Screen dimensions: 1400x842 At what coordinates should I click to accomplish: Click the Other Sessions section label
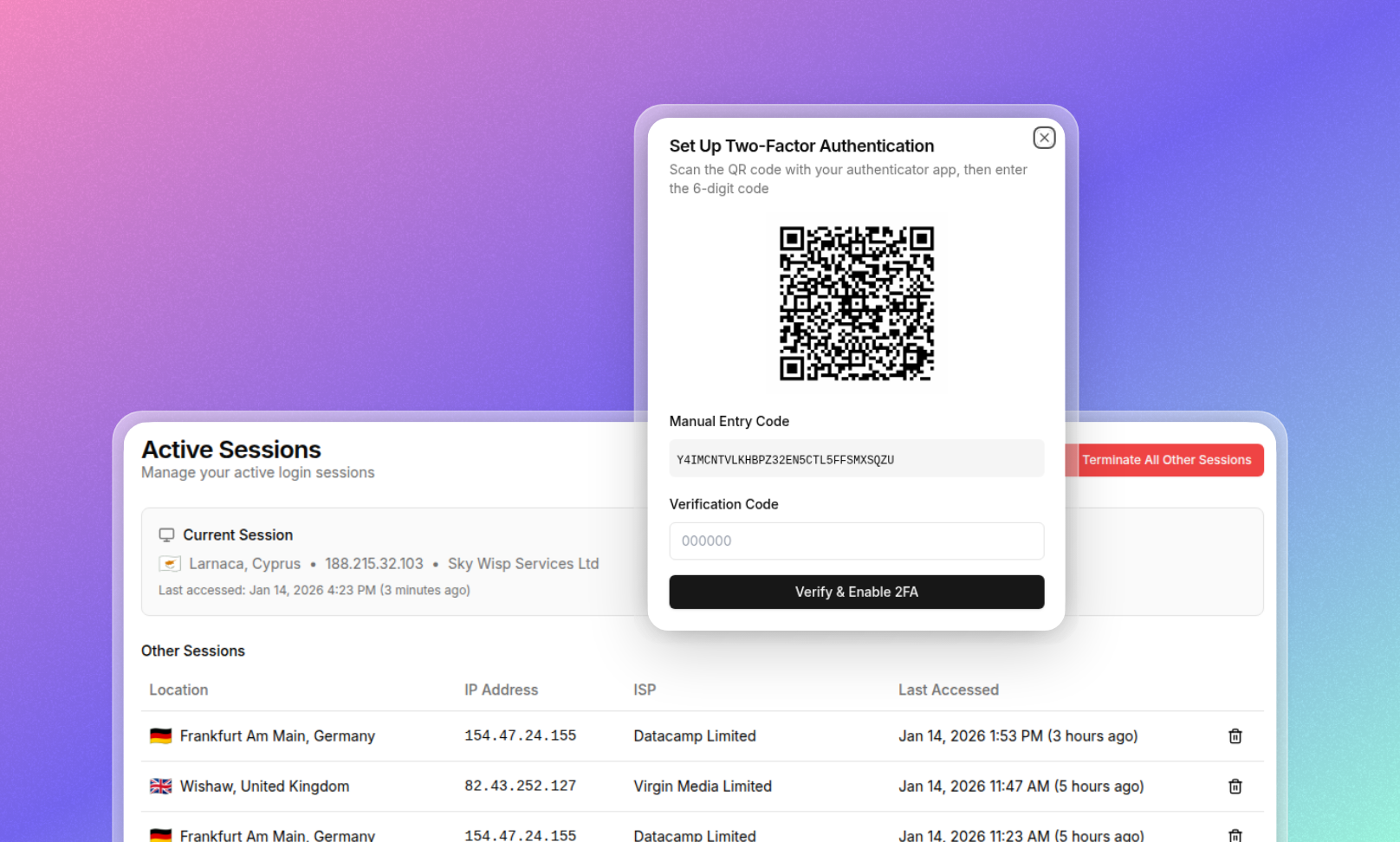click(x=193, y=651)
